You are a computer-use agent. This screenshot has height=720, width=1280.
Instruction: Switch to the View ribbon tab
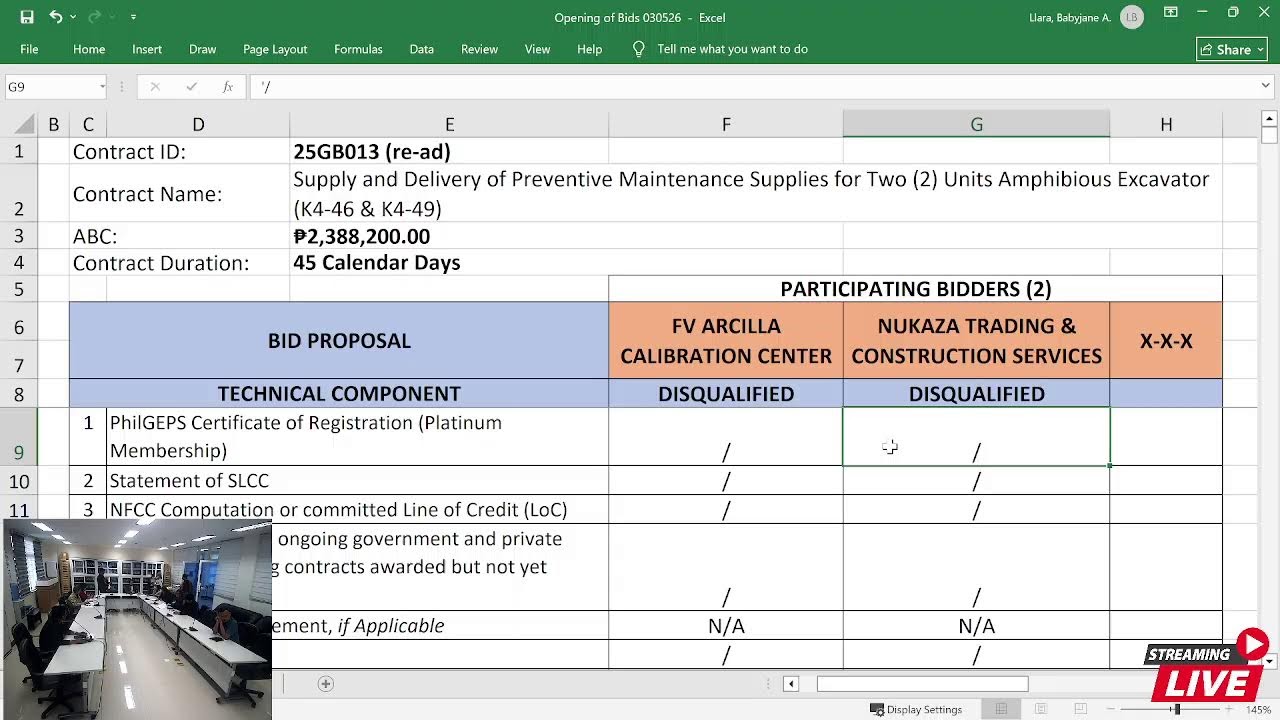point(537,49)
